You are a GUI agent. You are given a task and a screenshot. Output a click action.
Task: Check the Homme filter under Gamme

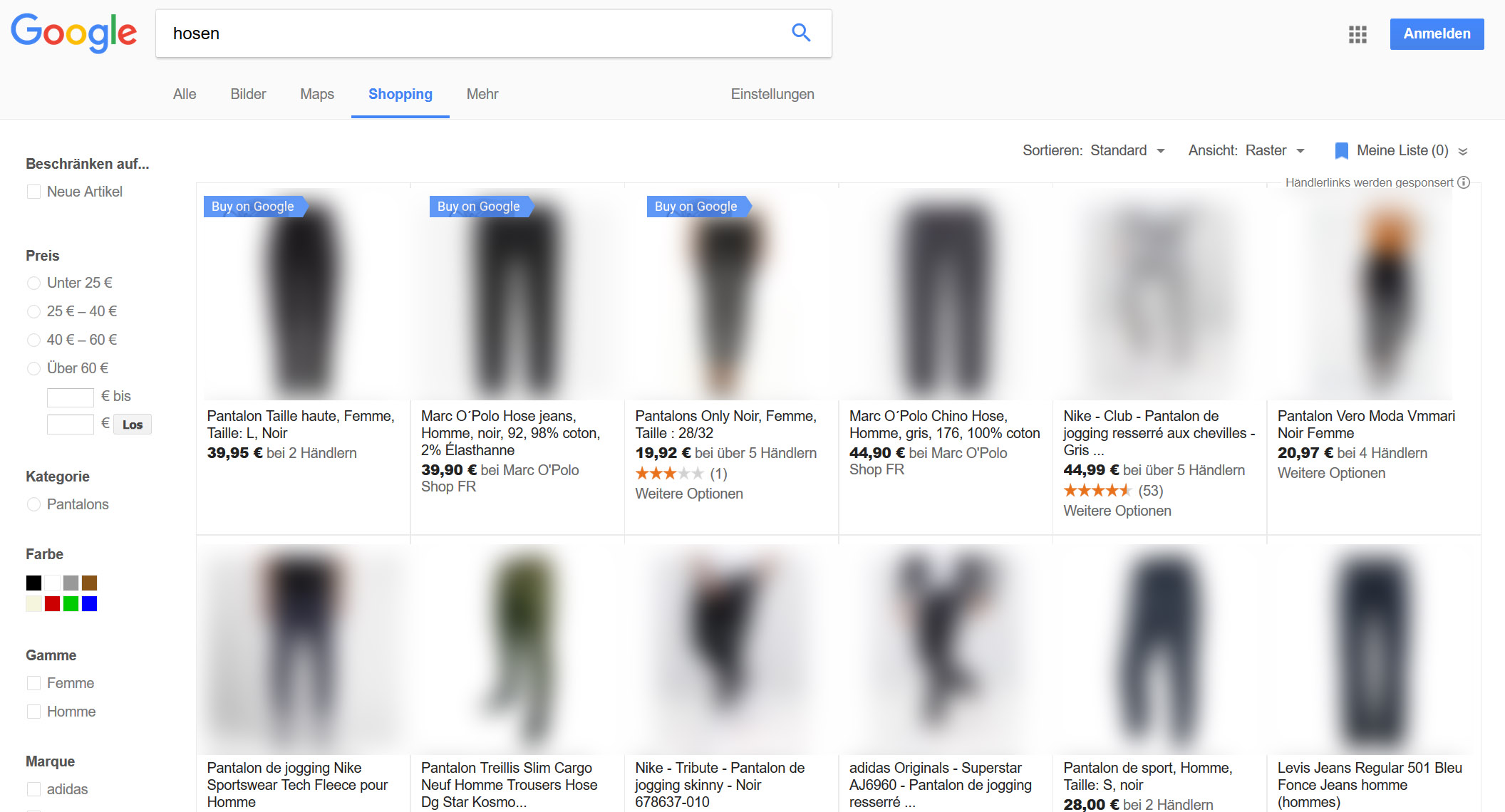tap(33, 711)
